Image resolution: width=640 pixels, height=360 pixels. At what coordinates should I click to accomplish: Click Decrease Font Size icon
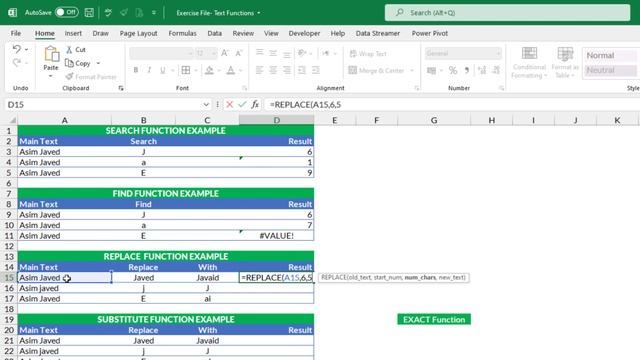(x=239, y=53)
